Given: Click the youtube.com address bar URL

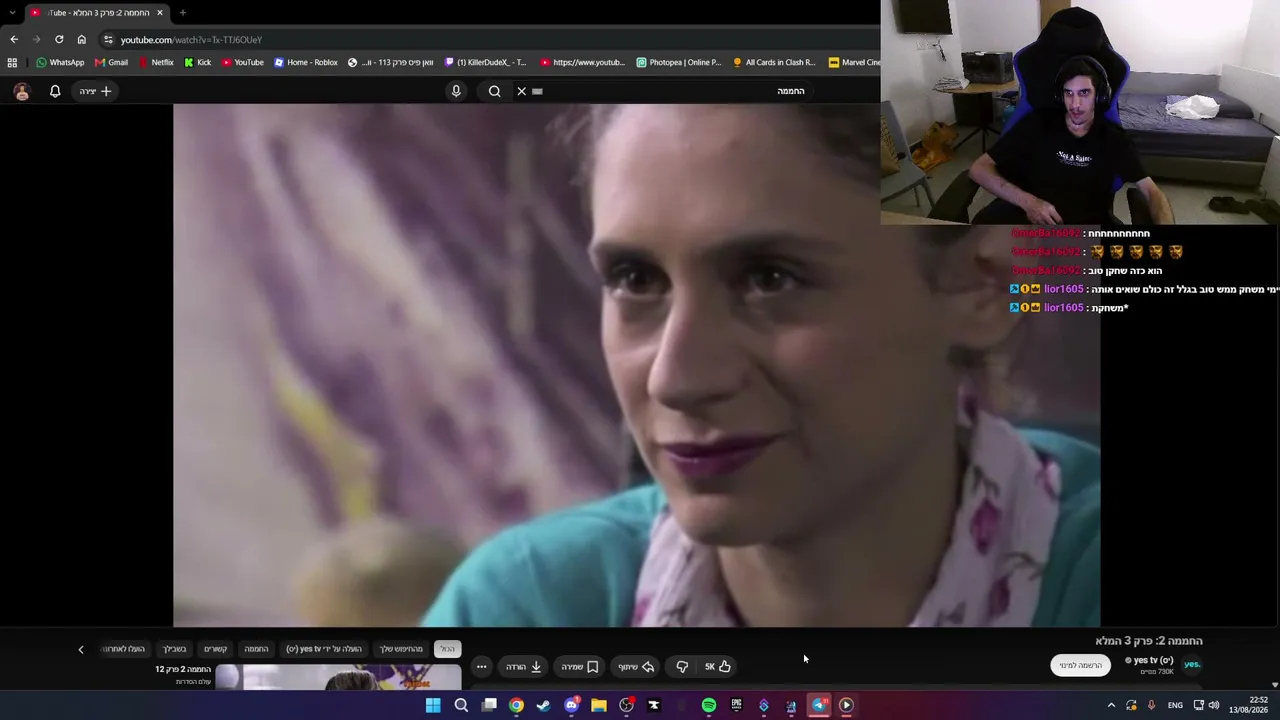Looking at the screenshot, I should [191, 40].
